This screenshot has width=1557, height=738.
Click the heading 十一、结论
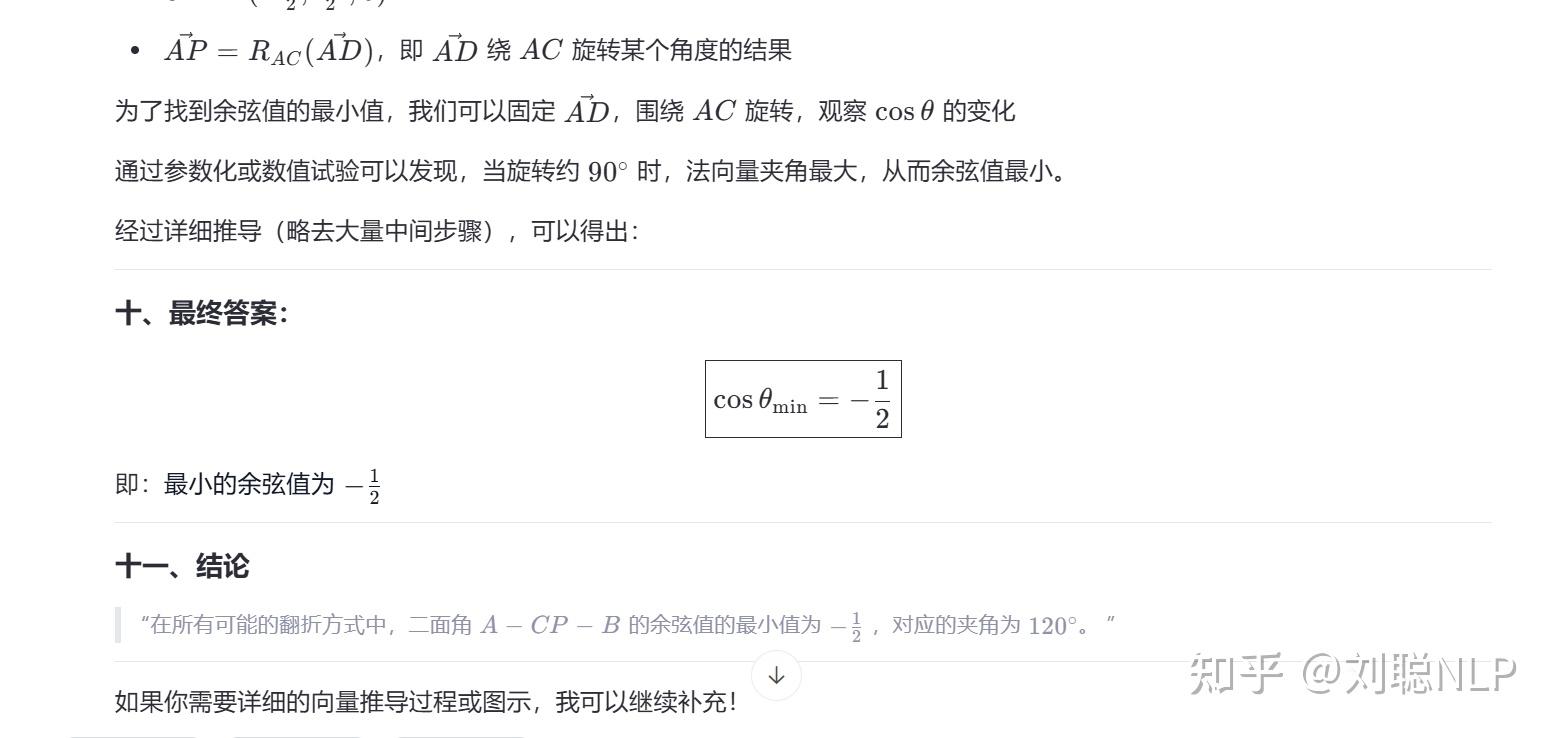point(182,566)
